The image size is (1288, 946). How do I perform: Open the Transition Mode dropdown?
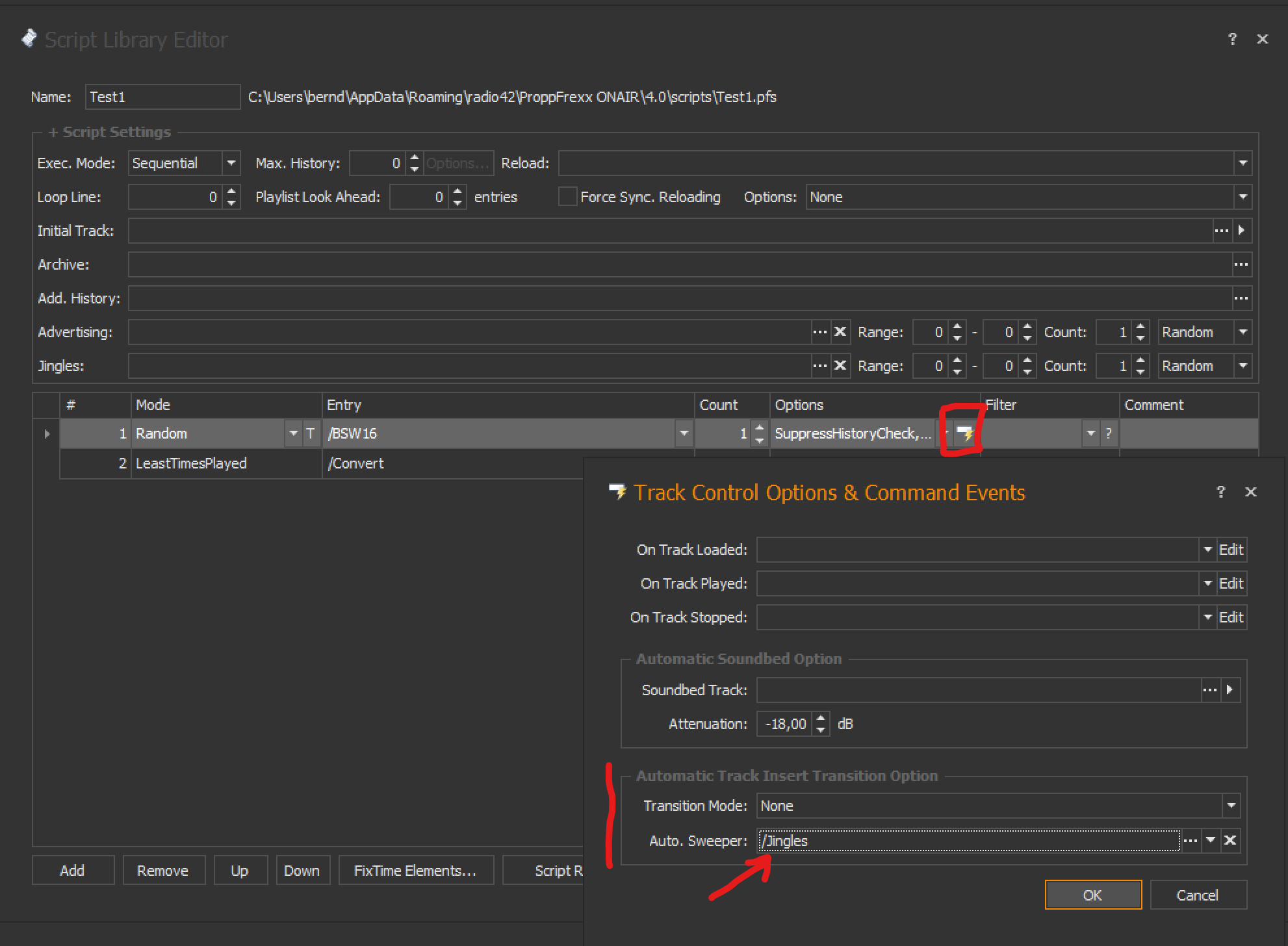pos(1231,806)
